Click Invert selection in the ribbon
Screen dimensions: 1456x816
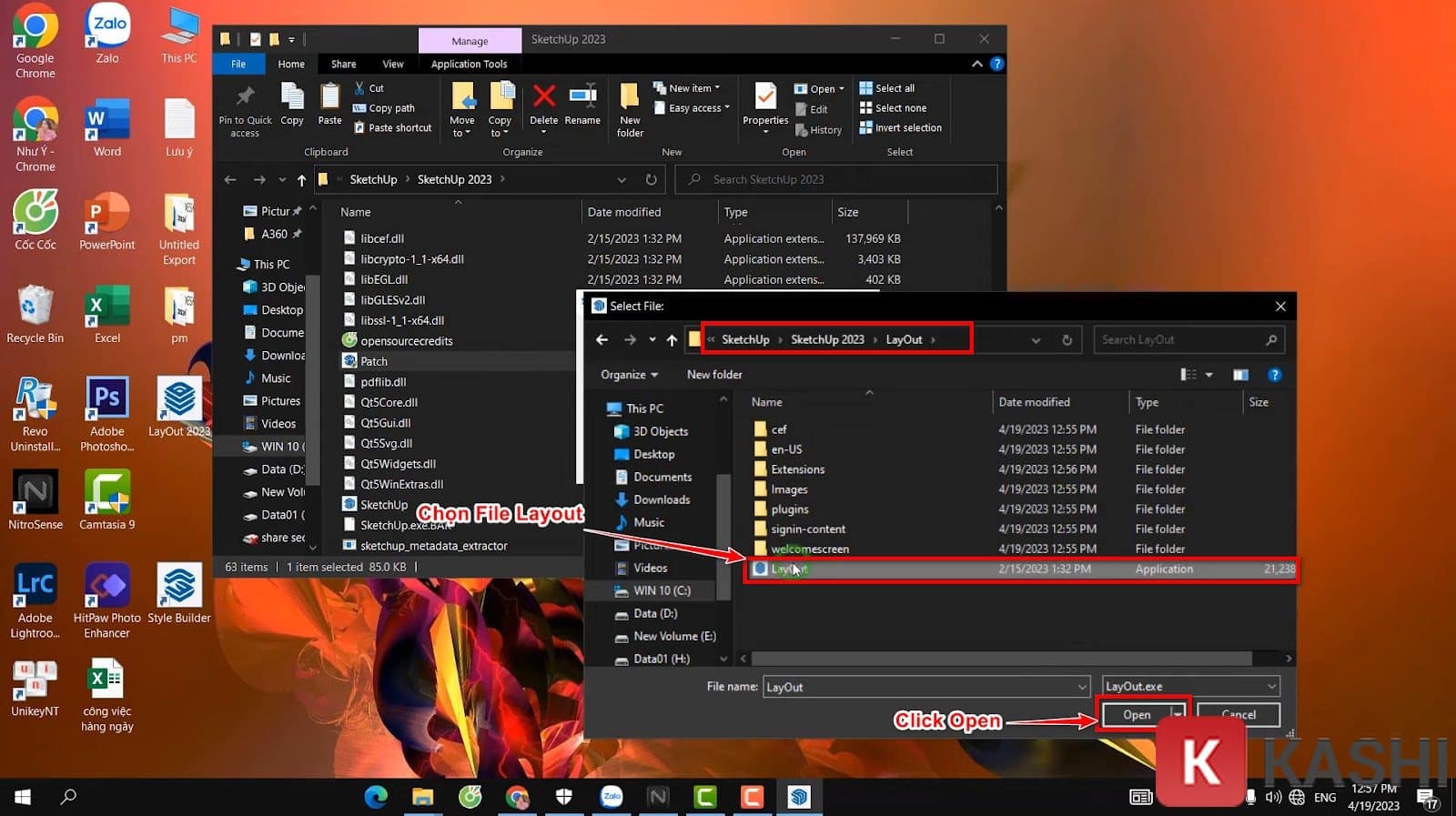(901, 128)
